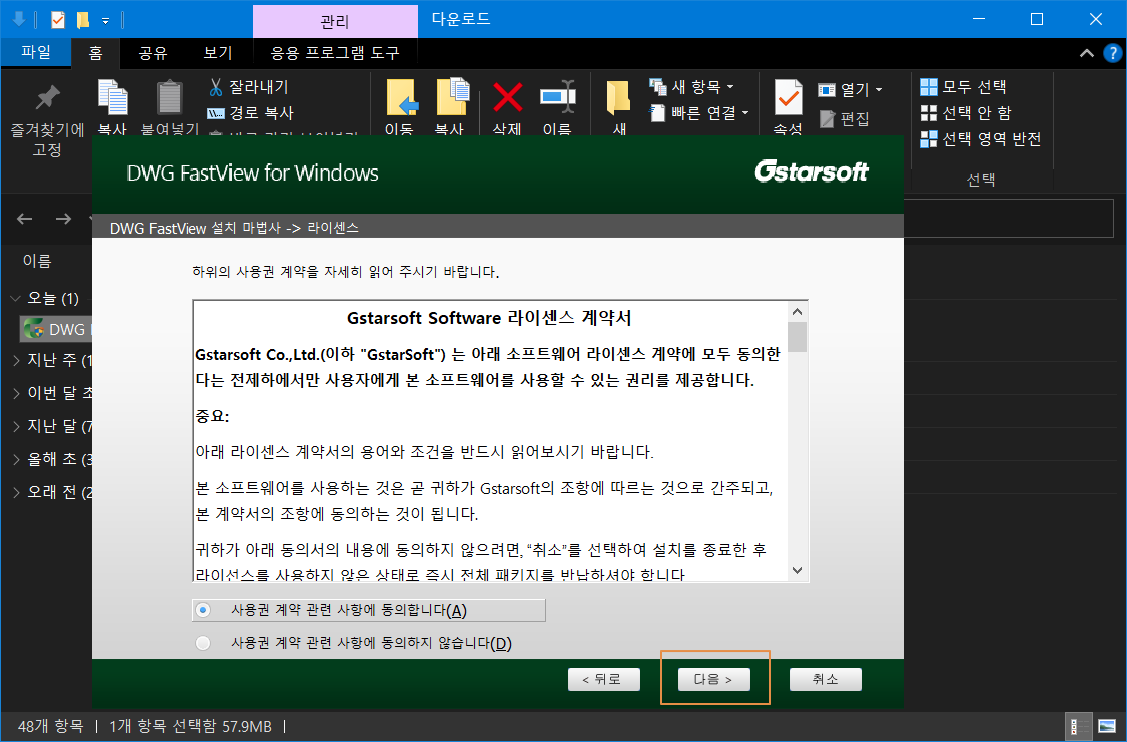Viewport: 1127px width, 742px height.
Task: Click the New folder icon
Action: [618, 98]
